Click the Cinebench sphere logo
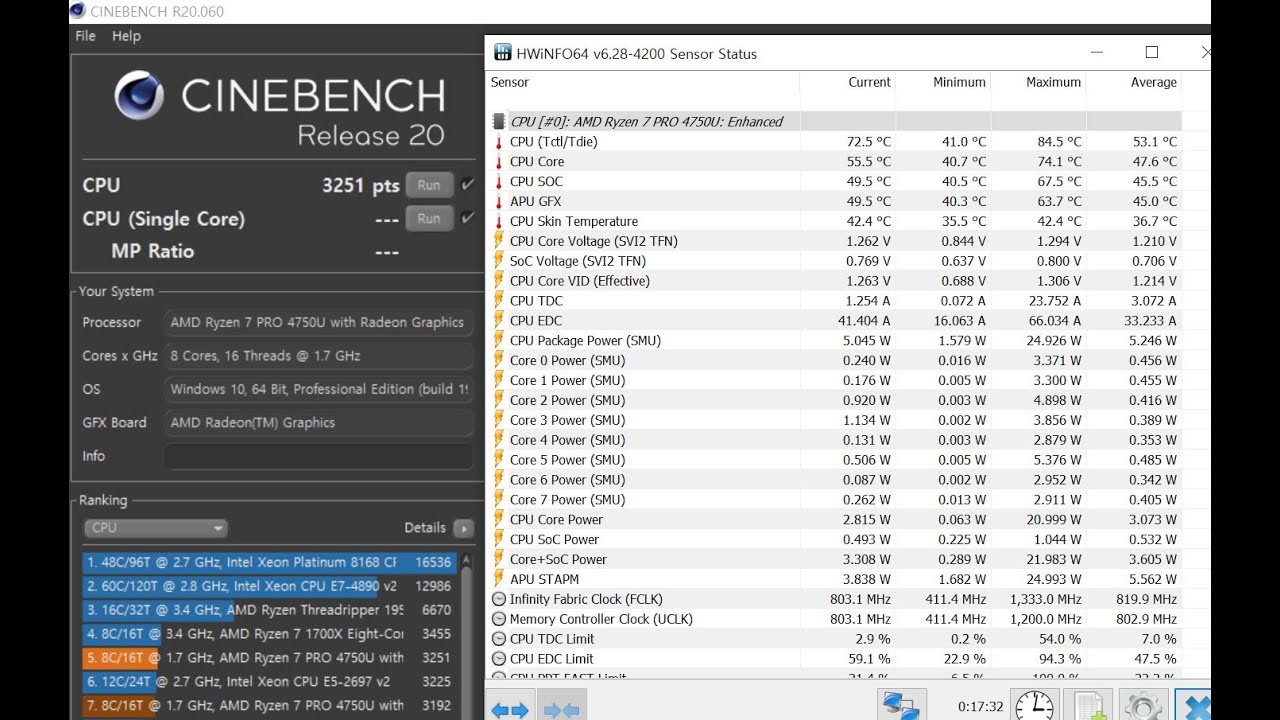 click(x=139, y=96)
